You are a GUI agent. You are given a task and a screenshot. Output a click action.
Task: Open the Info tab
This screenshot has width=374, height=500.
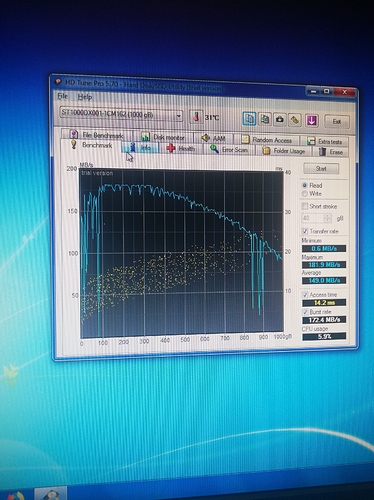[141, 147]
